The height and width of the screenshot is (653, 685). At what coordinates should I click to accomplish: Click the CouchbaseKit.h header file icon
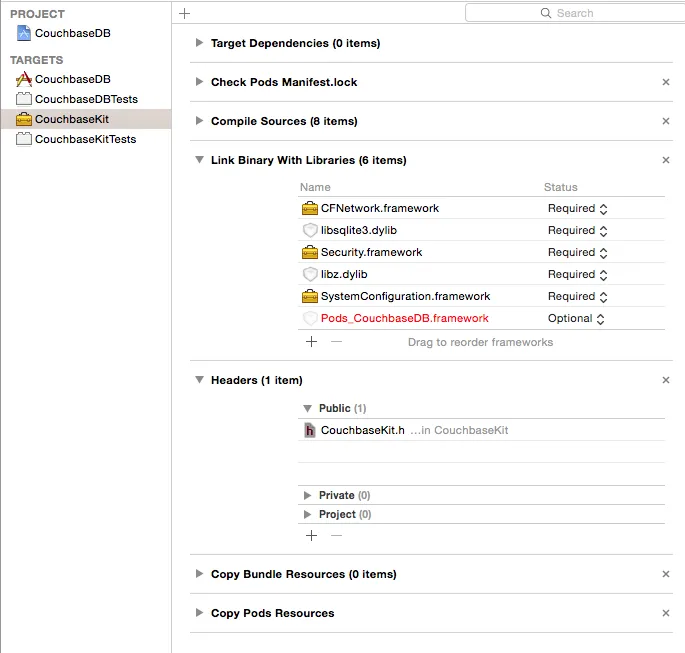310,431
